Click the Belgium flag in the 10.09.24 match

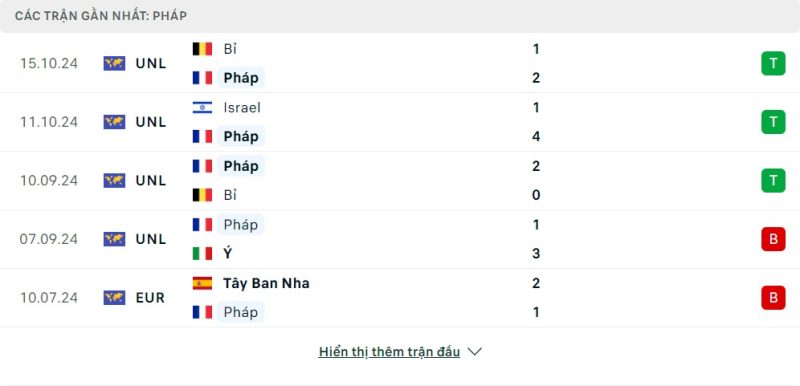202,195
